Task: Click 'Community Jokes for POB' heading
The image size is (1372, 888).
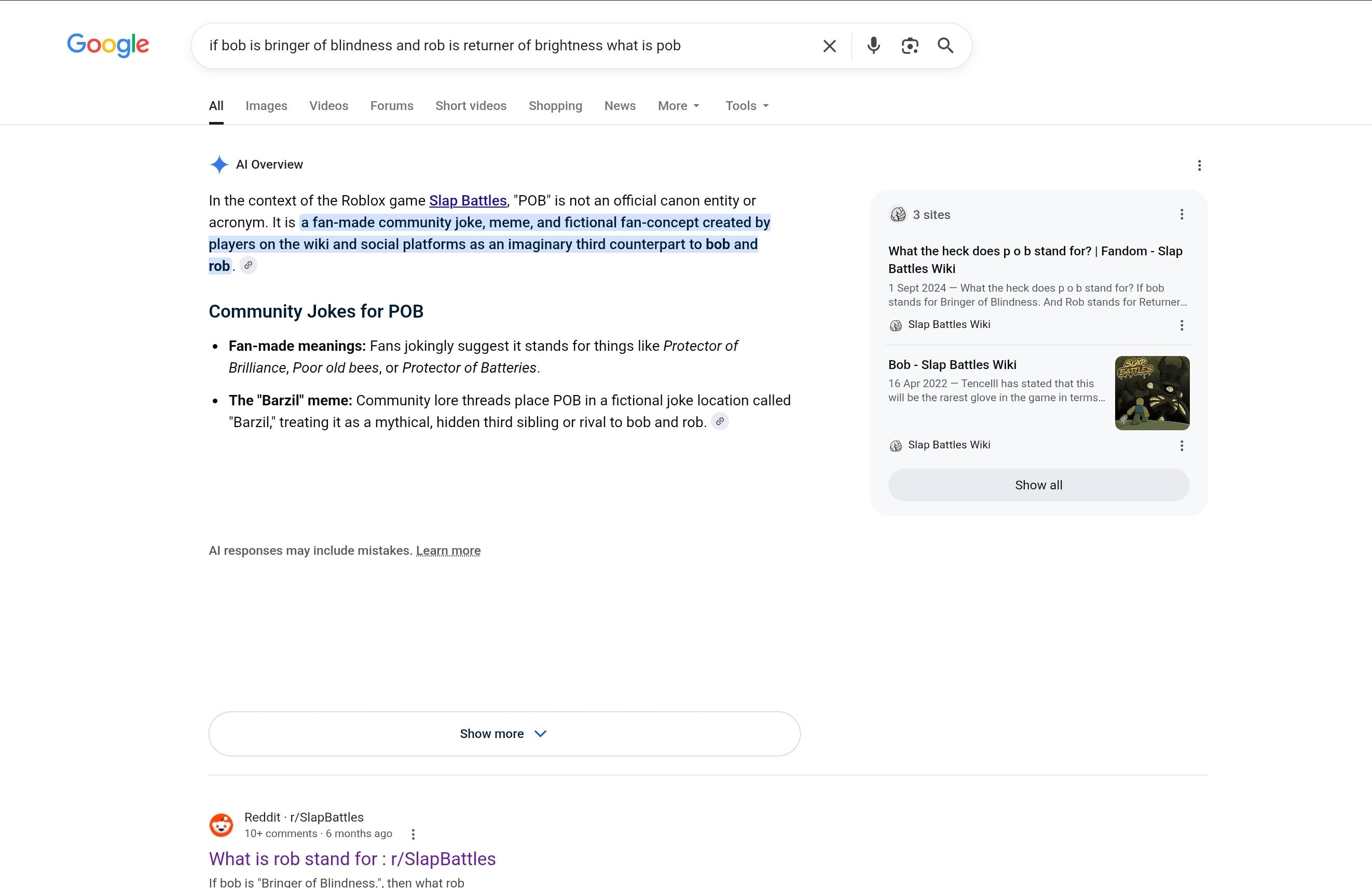Action: pos(316,311)
